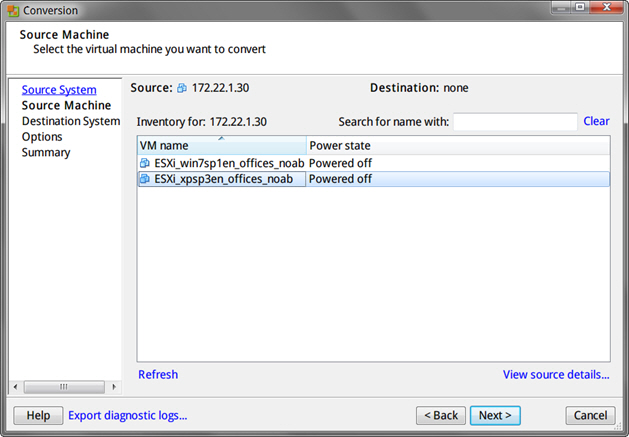Sort by the VM name column header
The image size is (629, 437).
pyautogui.click(x=220, y=146)
